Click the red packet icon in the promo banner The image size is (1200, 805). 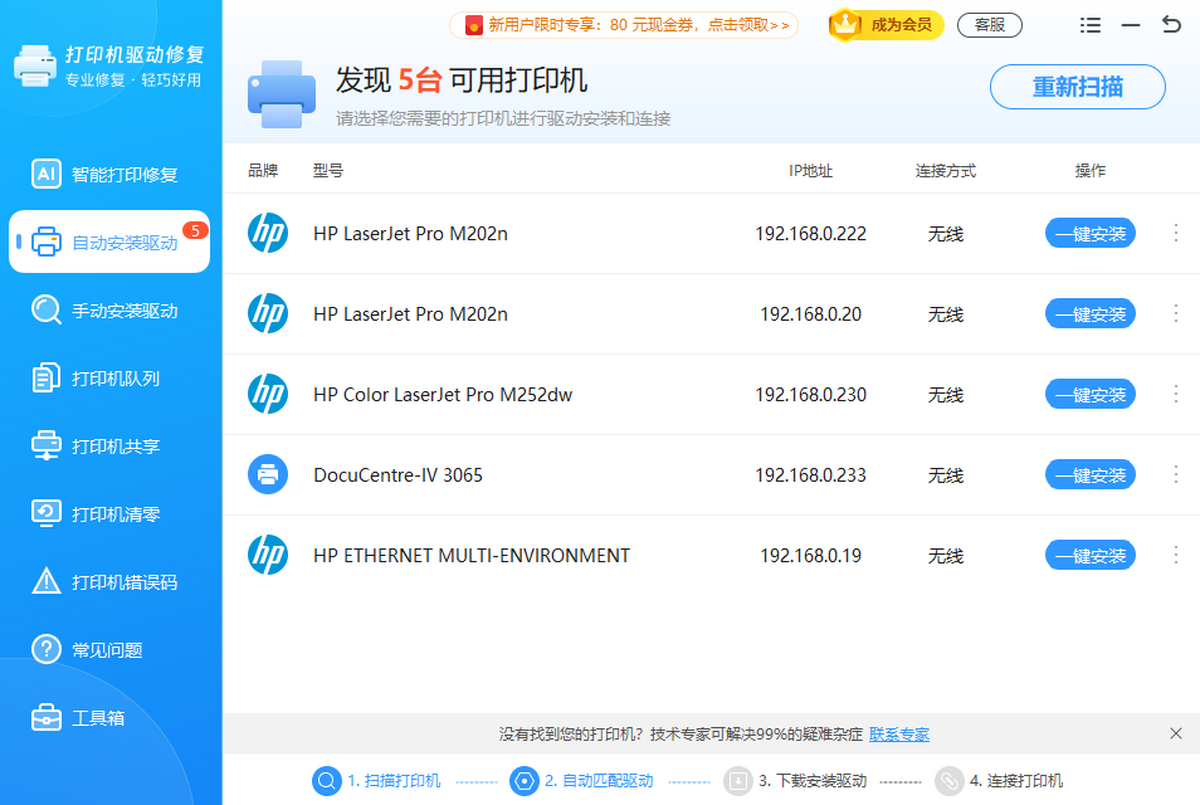pos(474,25)
